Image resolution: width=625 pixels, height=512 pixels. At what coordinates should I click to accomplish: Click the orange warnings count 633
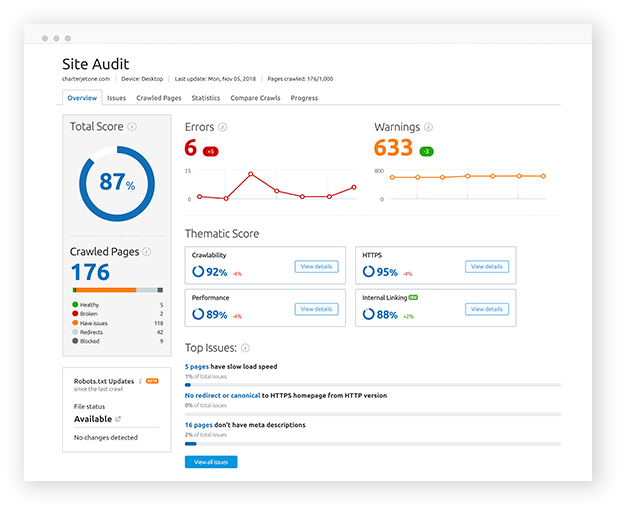click(x=393, y=147)
